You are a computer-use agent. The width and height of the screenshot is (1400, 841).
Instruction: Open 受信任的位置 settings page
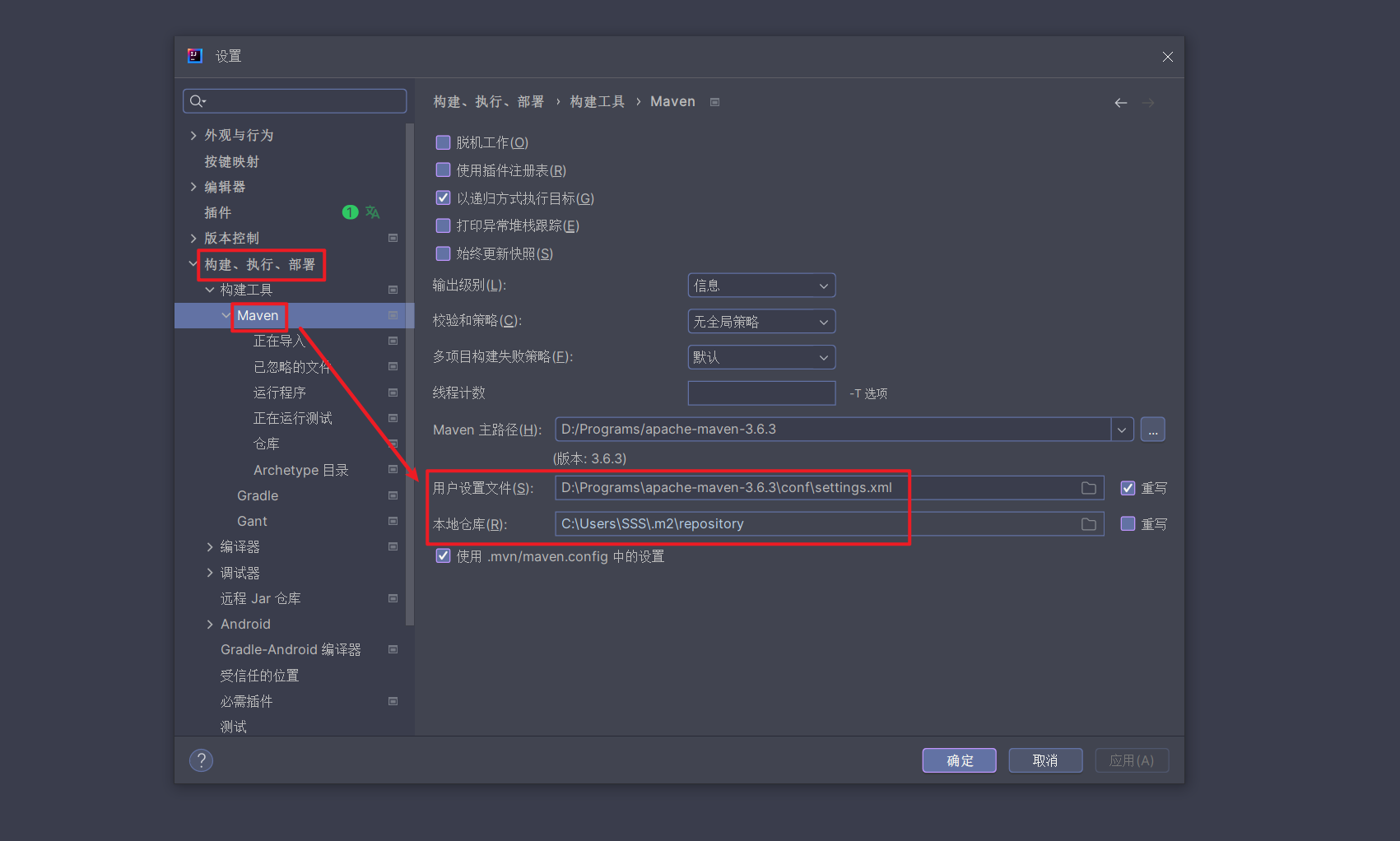[x=259, y=676]
